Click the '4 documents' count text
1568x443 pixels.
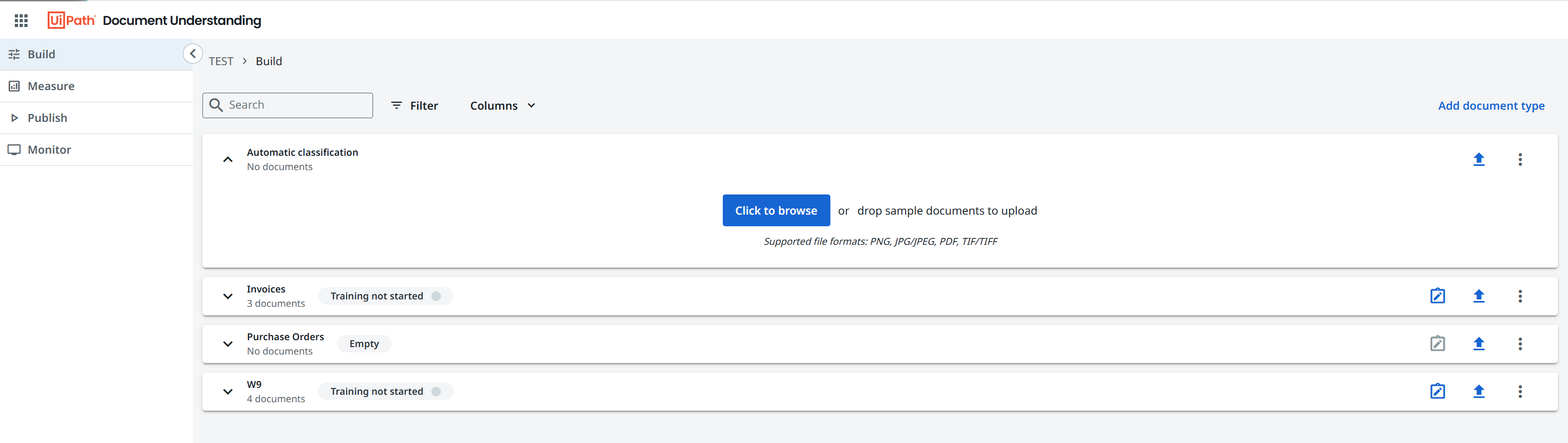coord(276,398)
